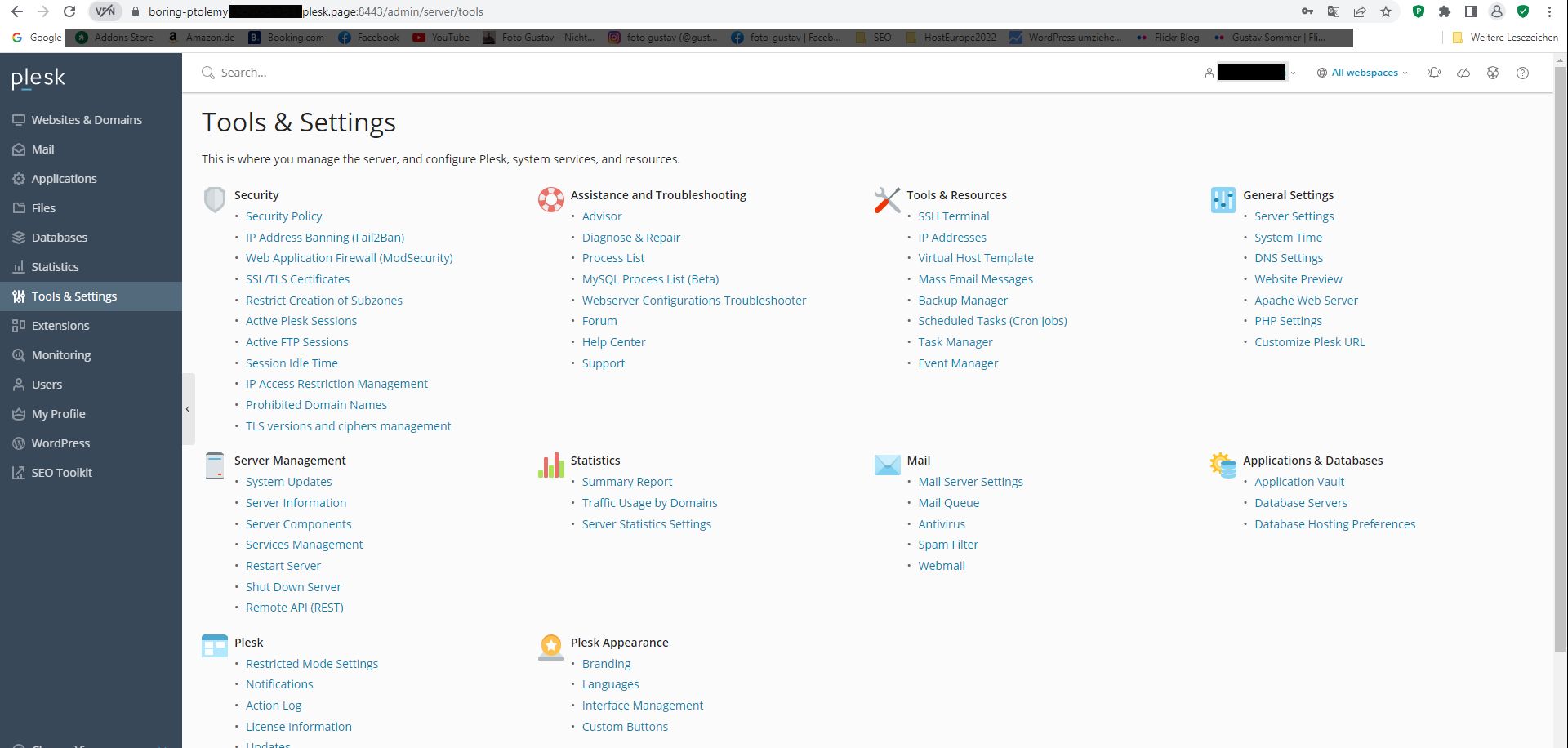Click the Mail envelope icon in content
Image resolution: width=1568 pixels, height=748 pixels.
pyautogui.click(x=887, y=465)
